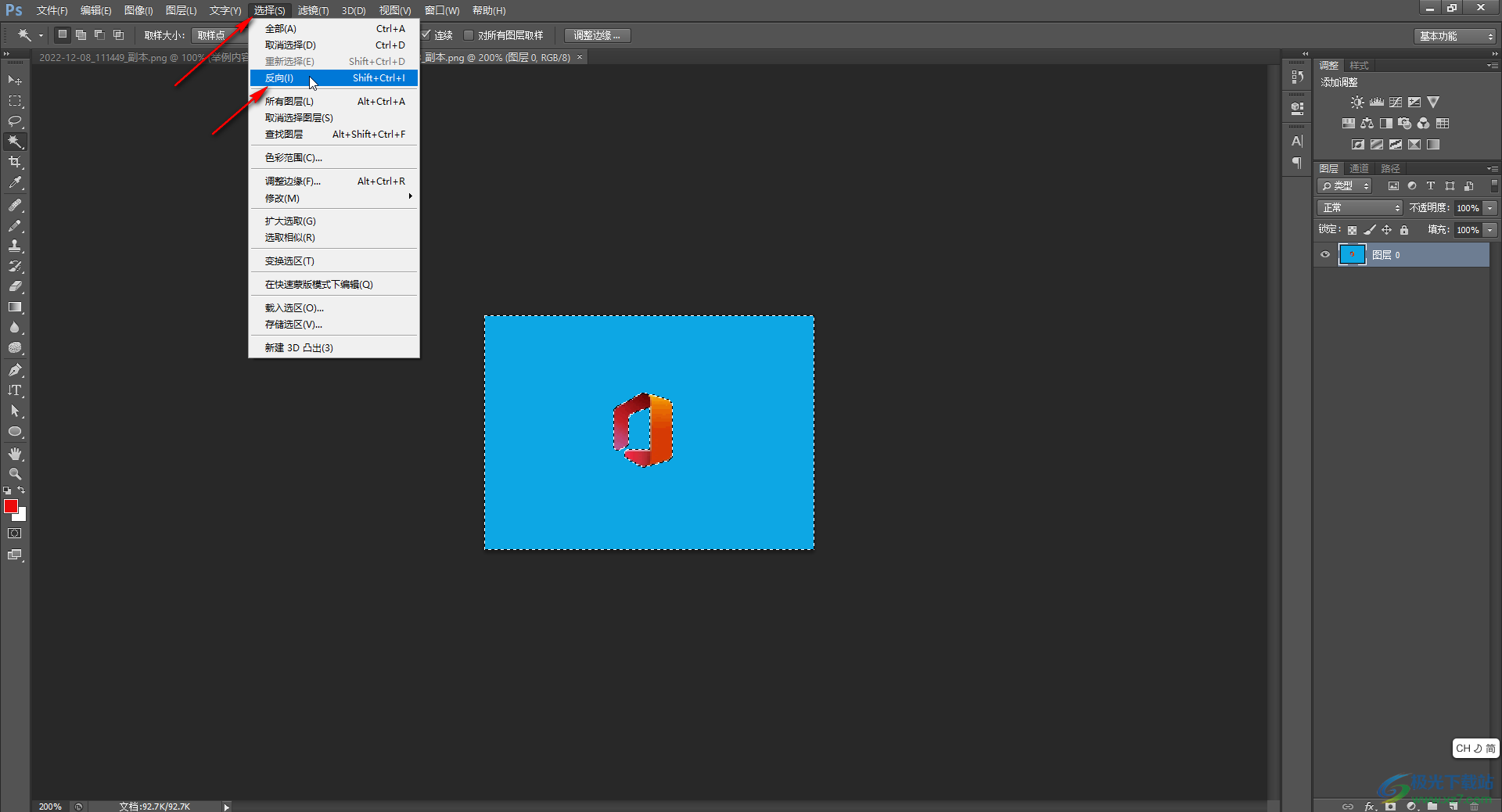The width and height of the screenshot is (1502, 812).
Task: Open opacity 100% dropdown arrow
Action: click(x=1490, y=208)
